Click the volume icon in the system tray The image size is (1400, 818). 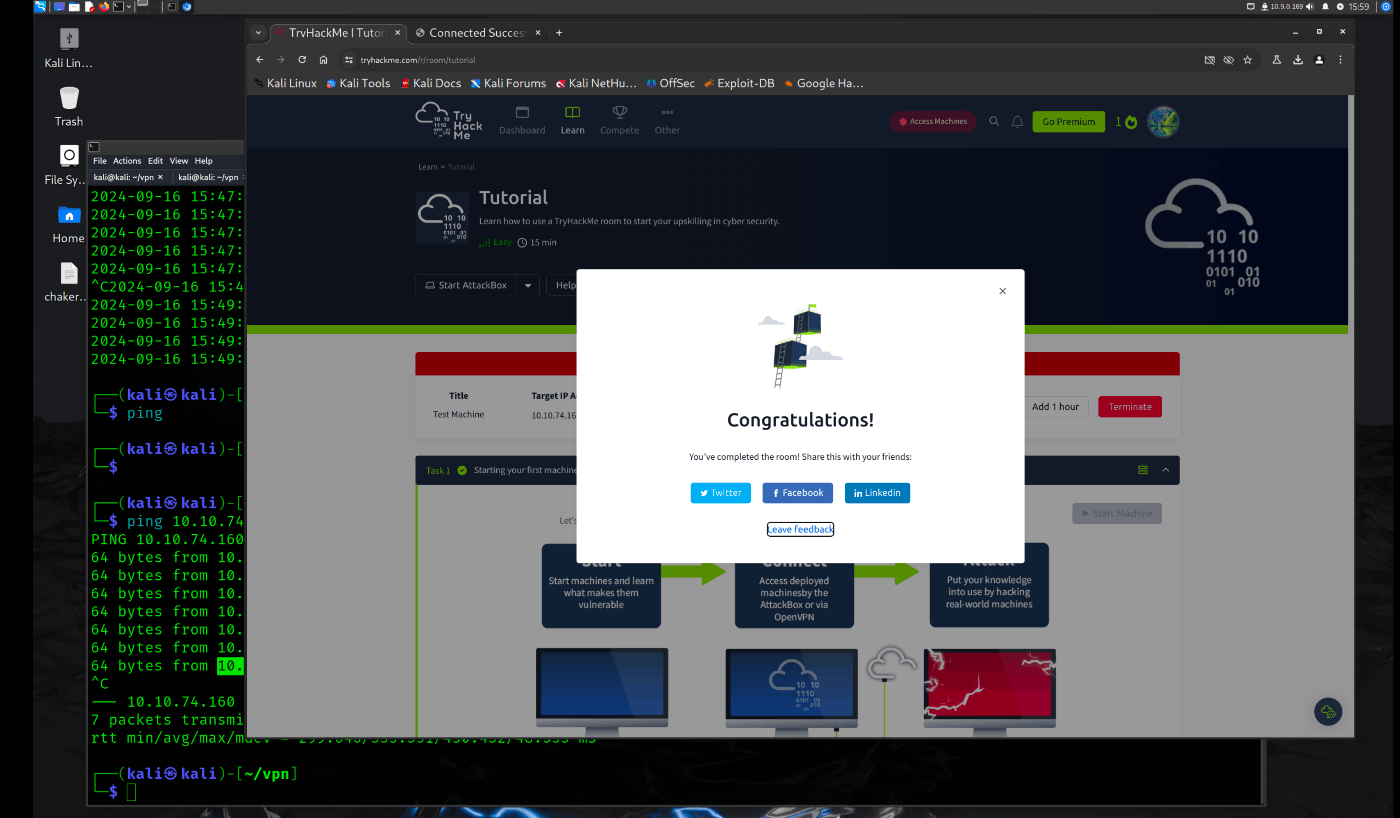pyautogui.click(x=1310, y=6)
